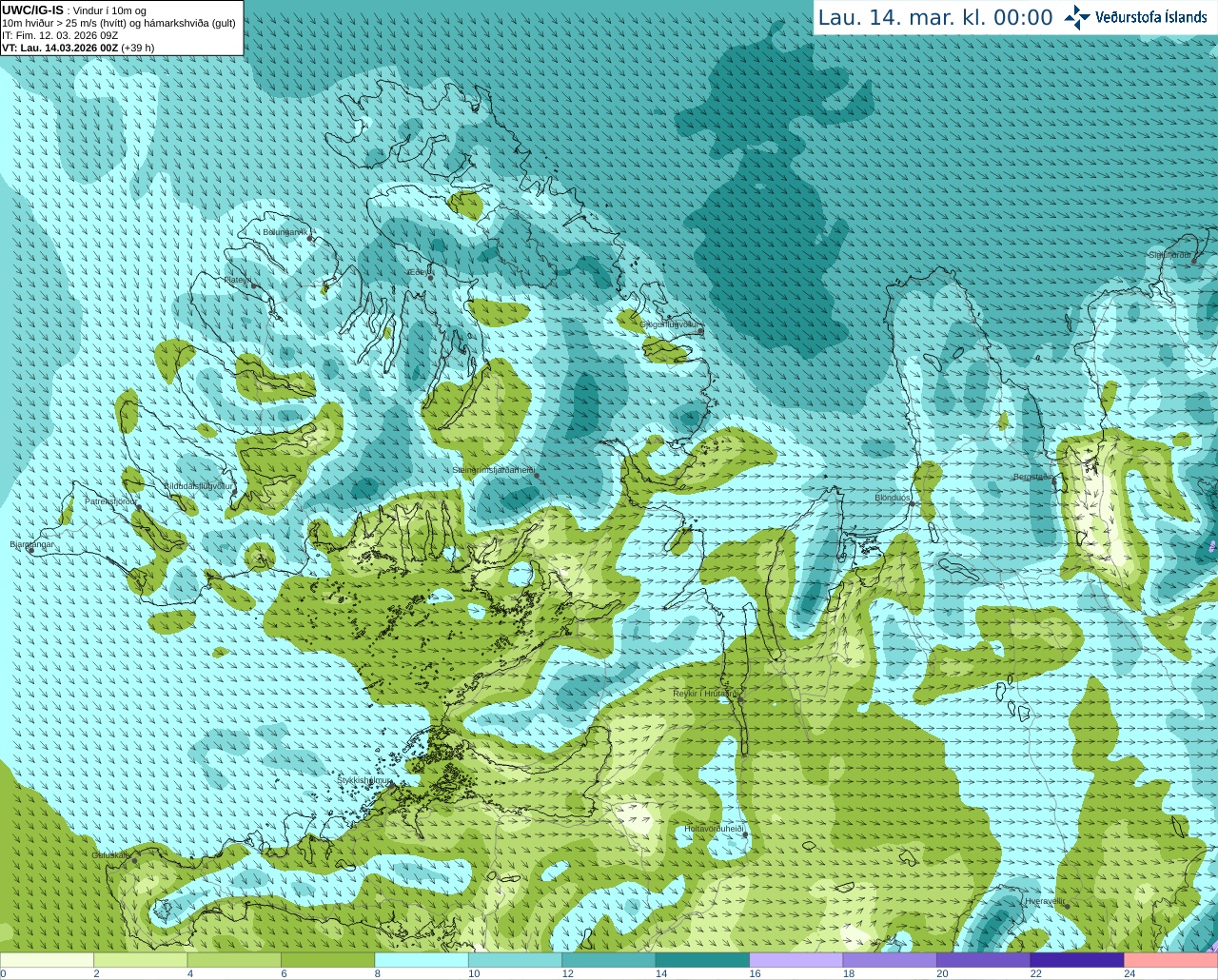Select the 22–24 m/s legend color swatch
Image resolution: width=1218 pixels, height=980 pixels.
pyautogui.click(x=1077, y=960)
